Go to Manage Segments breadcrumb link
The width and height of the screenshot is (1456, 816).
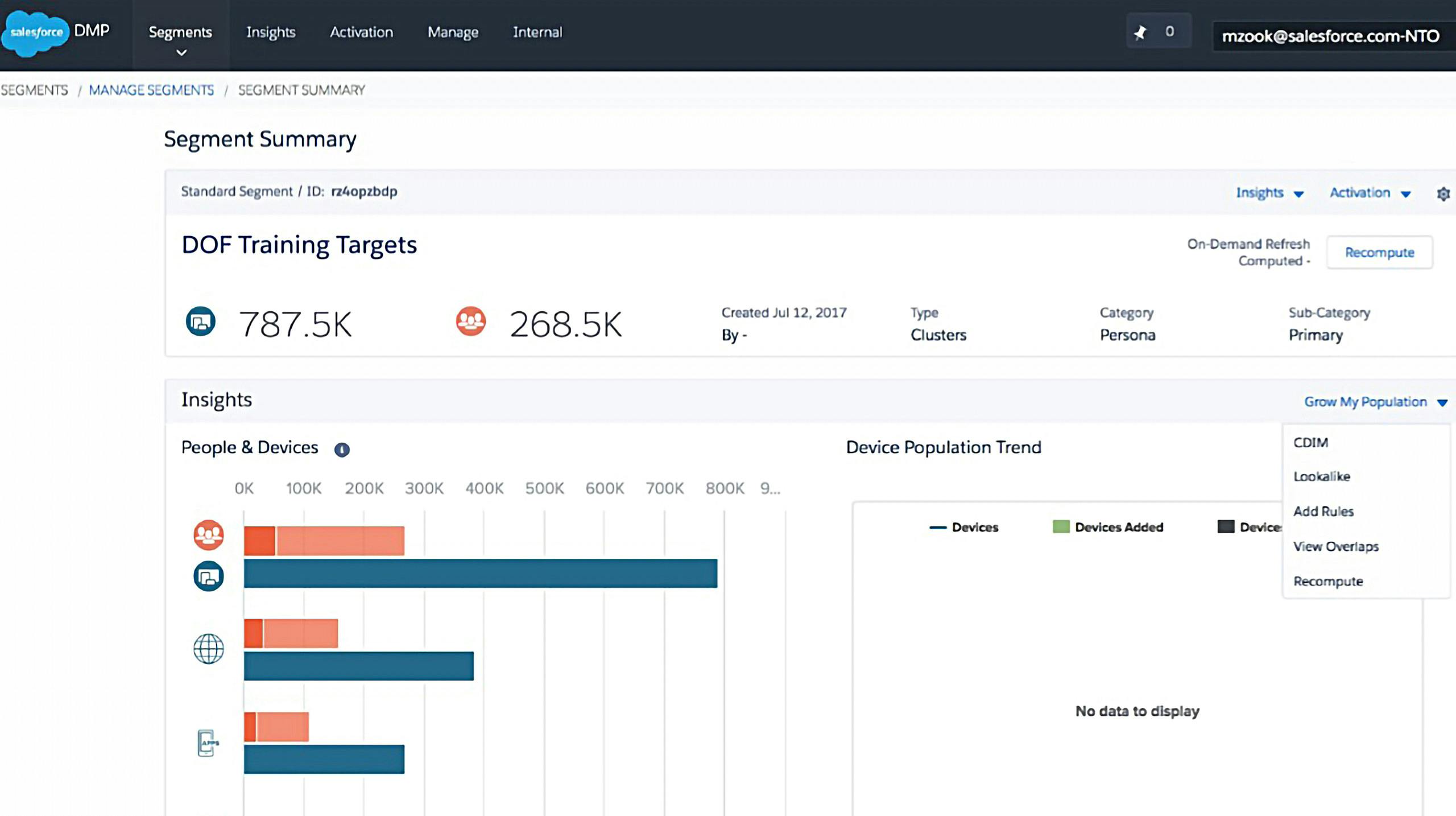click(151, 90)
